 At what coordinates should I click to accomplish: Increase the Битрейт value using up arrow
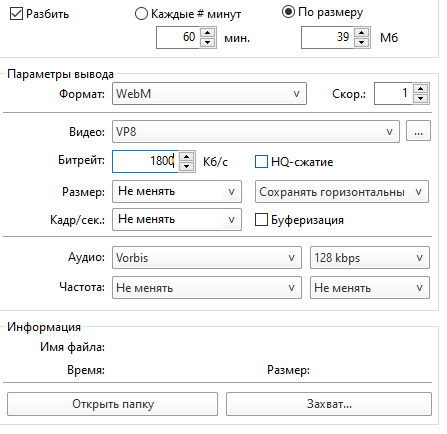(187, 157)
